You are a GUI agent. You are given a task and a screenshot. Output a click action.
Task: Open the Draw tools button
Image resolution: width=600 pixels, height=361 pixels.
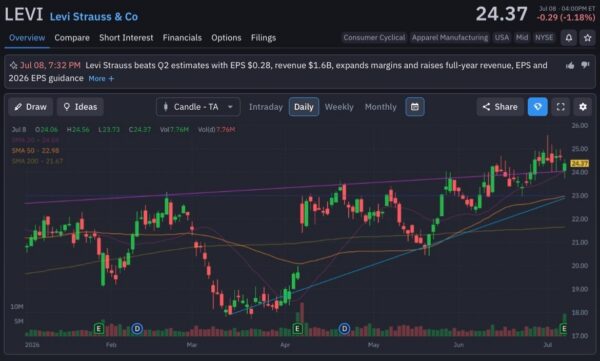[x=31, y=107]
